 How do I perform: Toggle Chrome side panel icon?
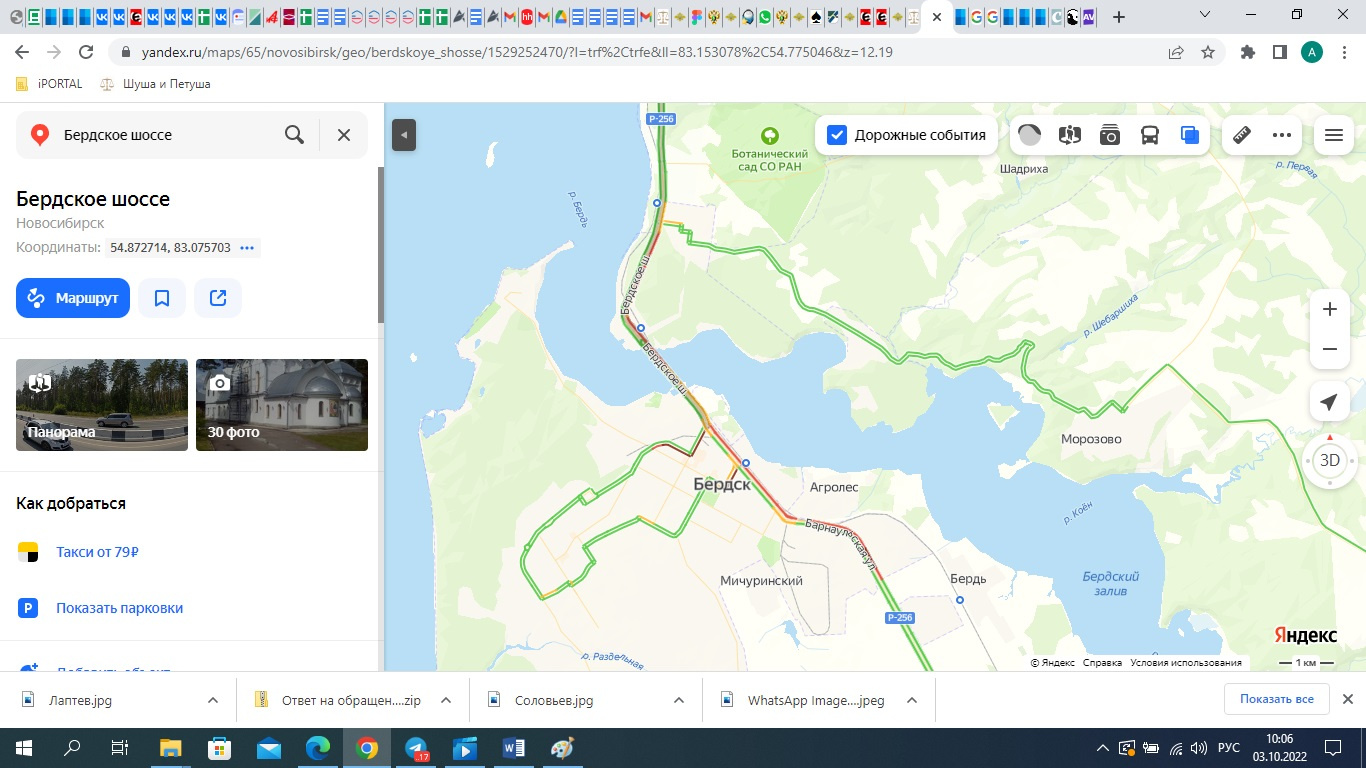click(x=1279, y=52)
